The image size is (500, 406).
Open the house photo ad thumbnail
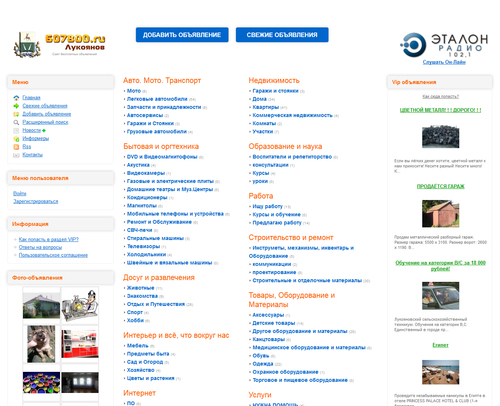tap(41, 305)
